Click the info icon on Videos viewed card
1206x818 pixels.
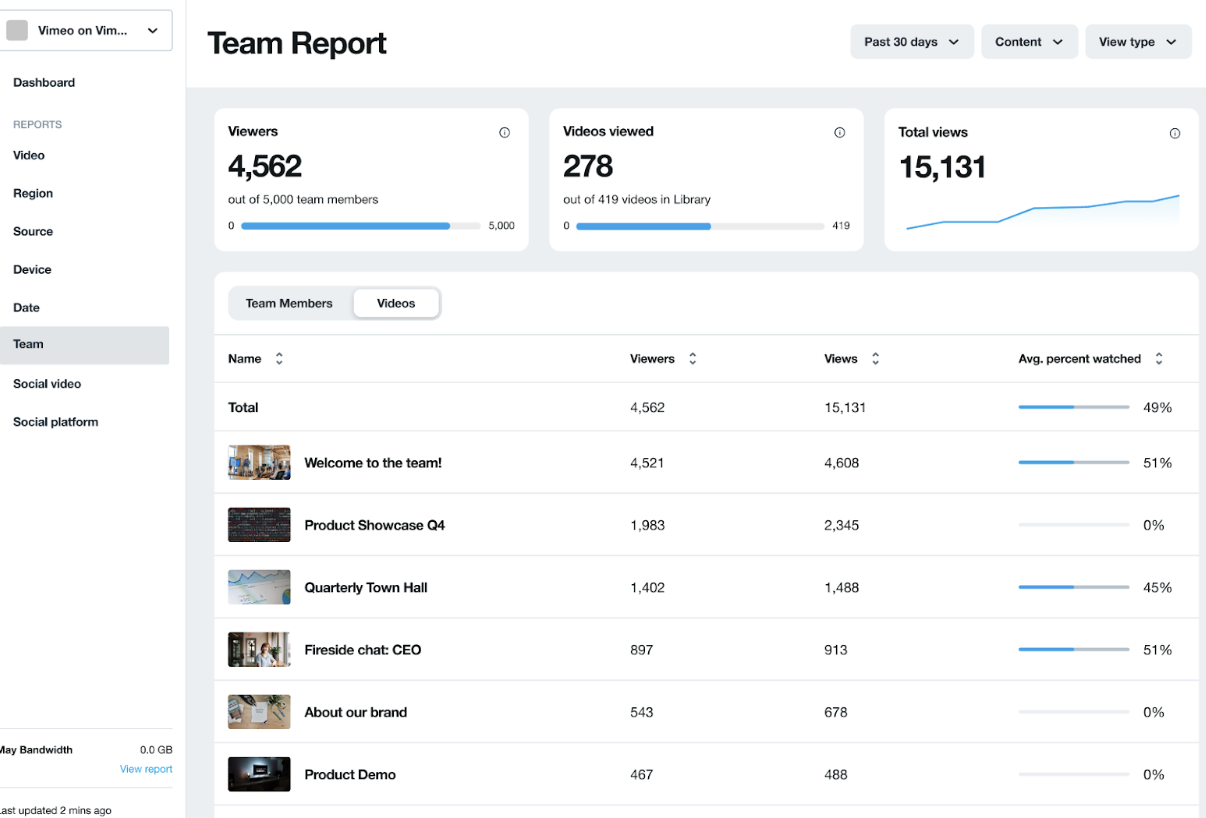coord(839,133)
